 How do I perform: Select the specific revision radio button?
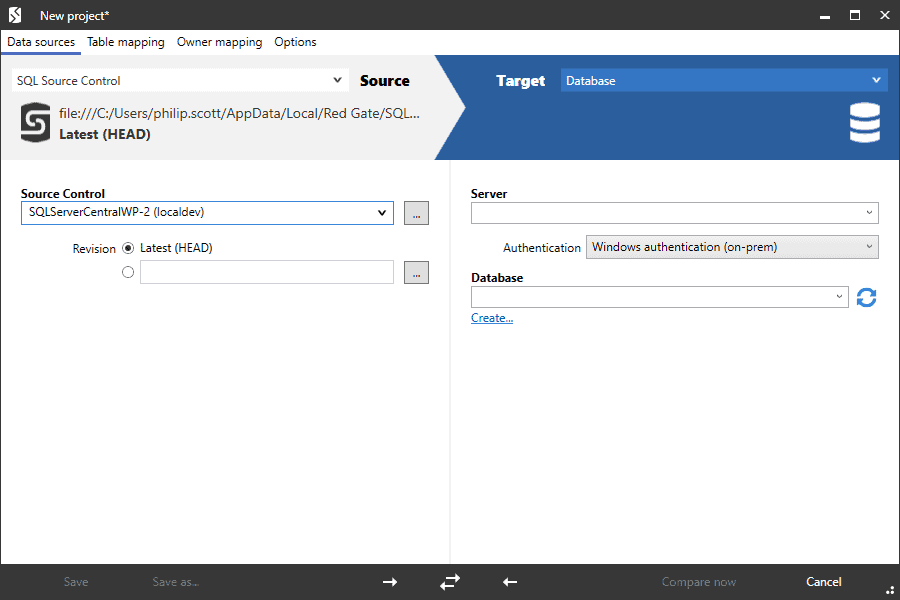tap(128, 272)
